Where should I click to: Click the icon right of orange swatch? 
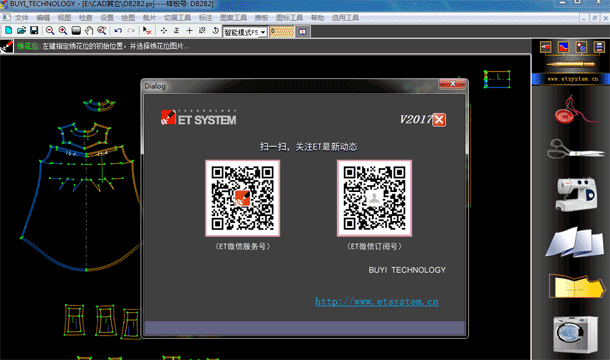click(303, 32)
